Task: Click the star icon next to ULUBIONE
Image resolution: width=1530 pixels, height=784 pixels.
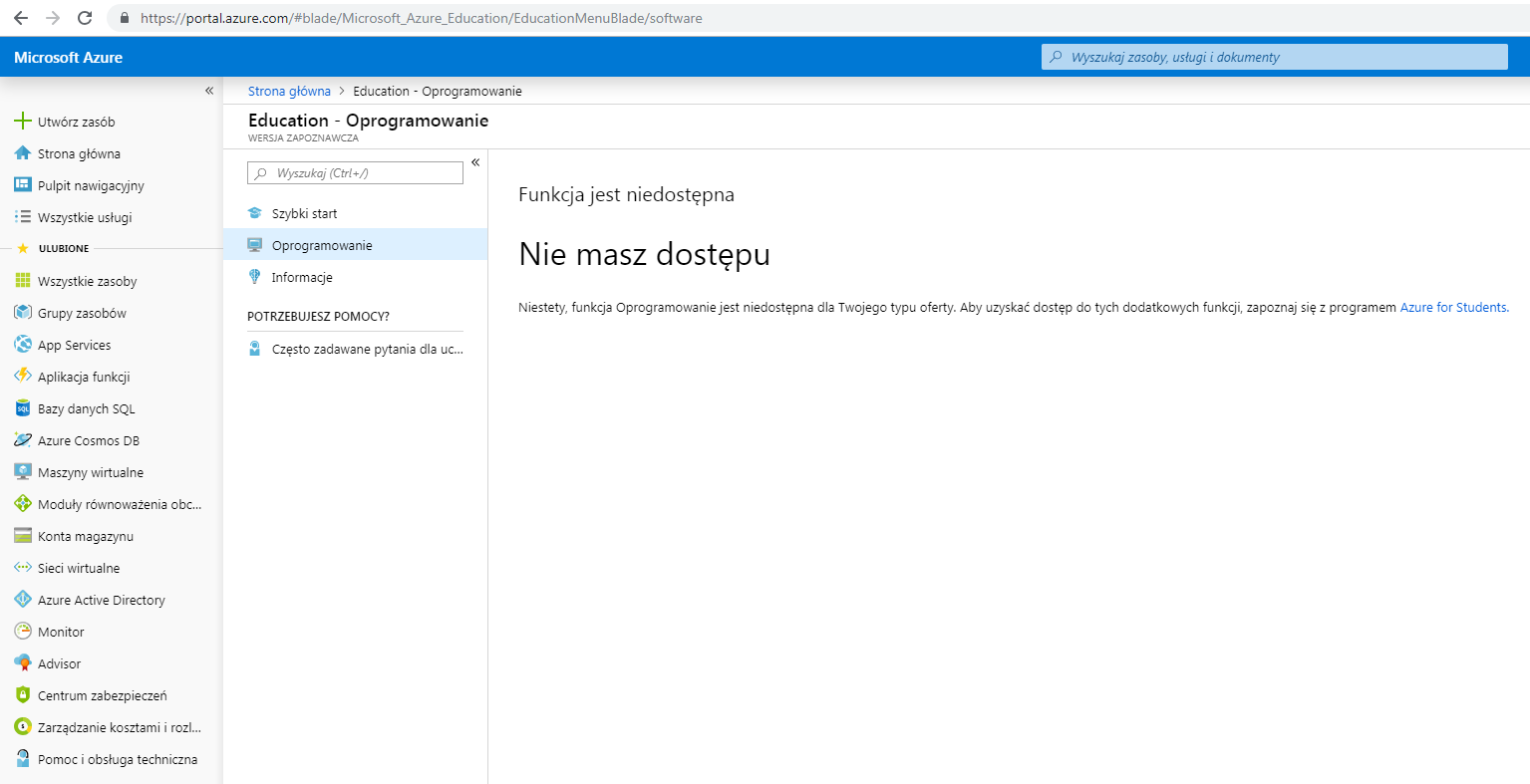Action: click(x=23, y=248)
